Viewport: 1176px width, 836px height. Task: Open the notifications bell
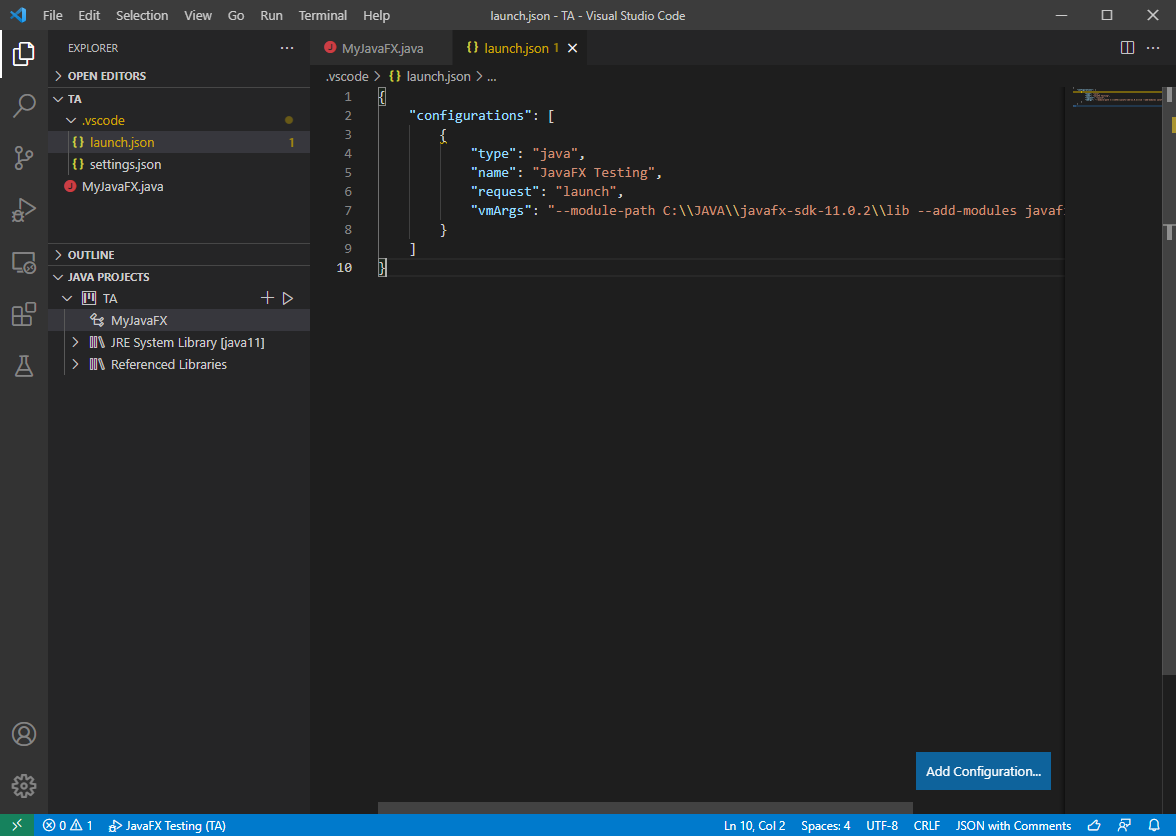1154,826
